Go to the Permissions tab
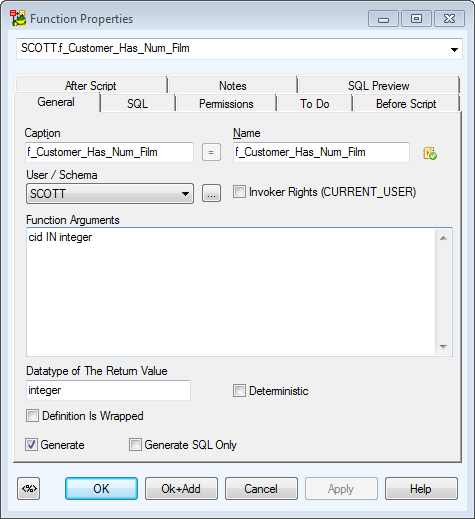Image resolution: width=475 pixels, height=519 pixels. click(x=226, y=104)
